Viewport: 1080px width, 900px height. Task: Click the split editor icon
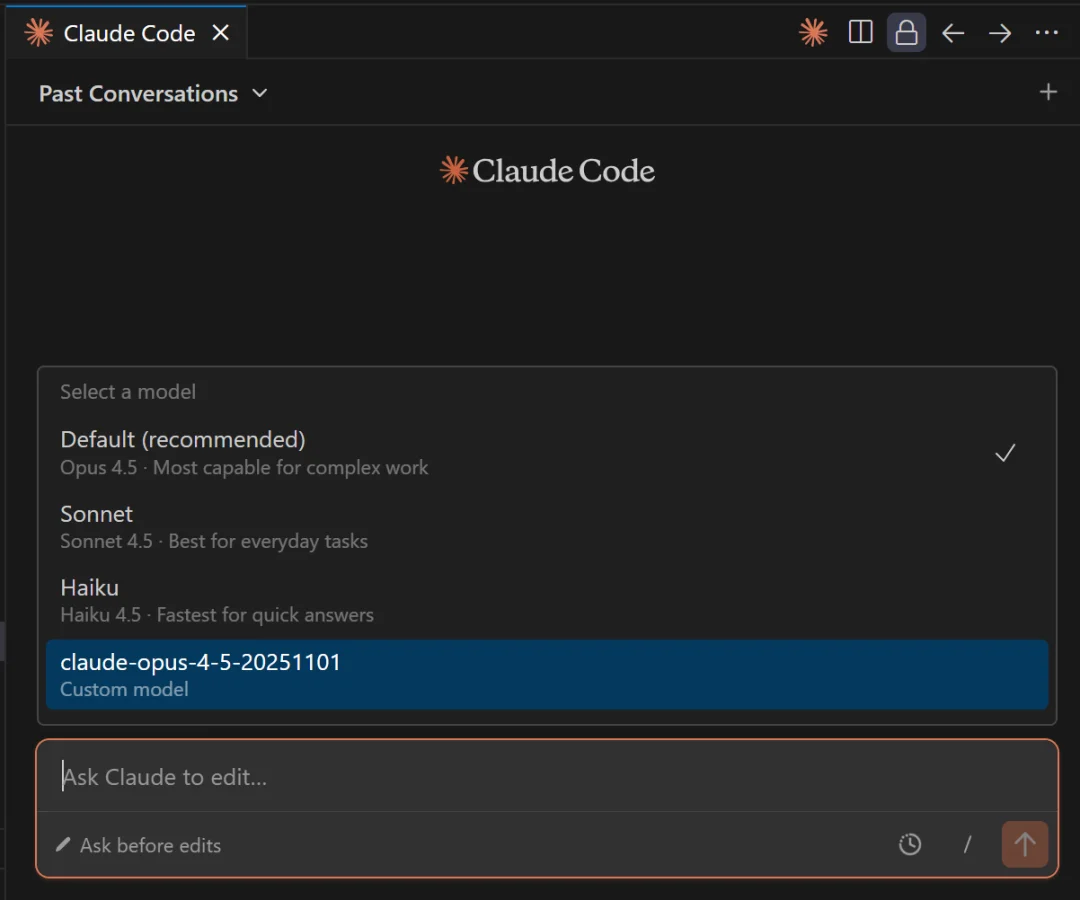pyautogui.click(x=860, y=33)
